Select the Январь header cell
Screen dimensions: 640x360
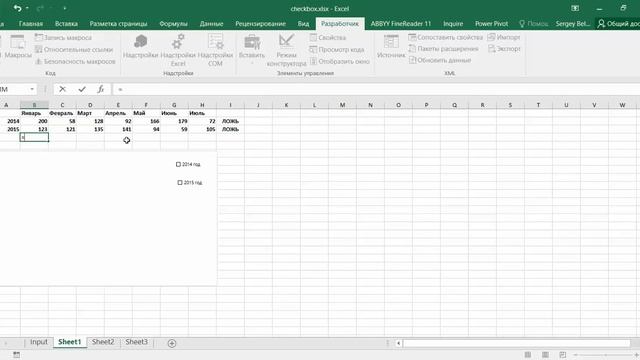point(34,113)
